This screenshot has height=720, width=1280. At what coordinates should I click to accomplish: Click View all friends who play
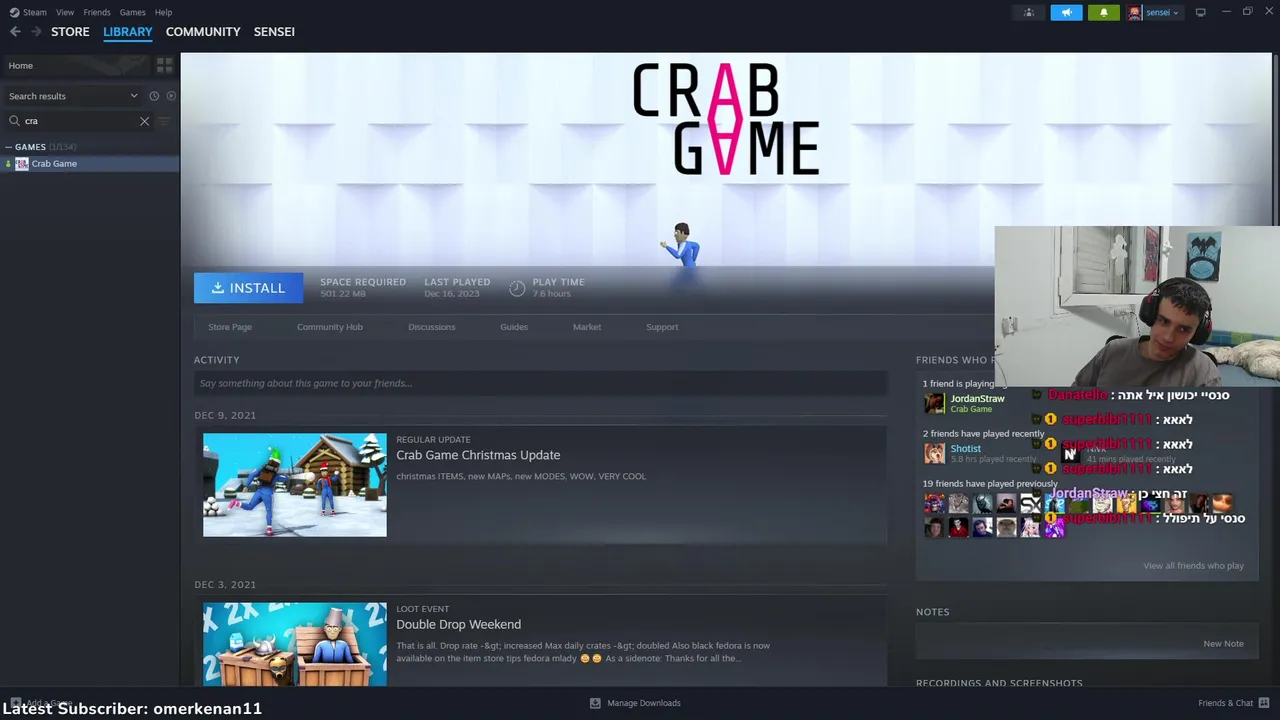click(x=1193, y=566)
